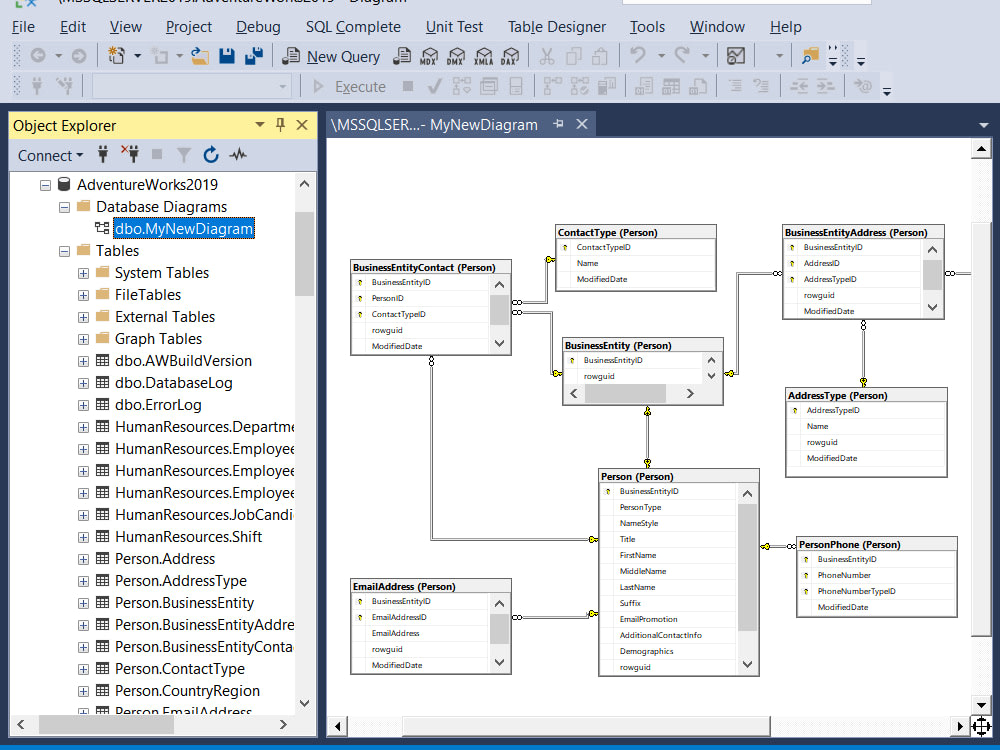The width and height of the screenshot is (1000, 750).
Task: Open the available databases combo box
Action: coord(192,86)
